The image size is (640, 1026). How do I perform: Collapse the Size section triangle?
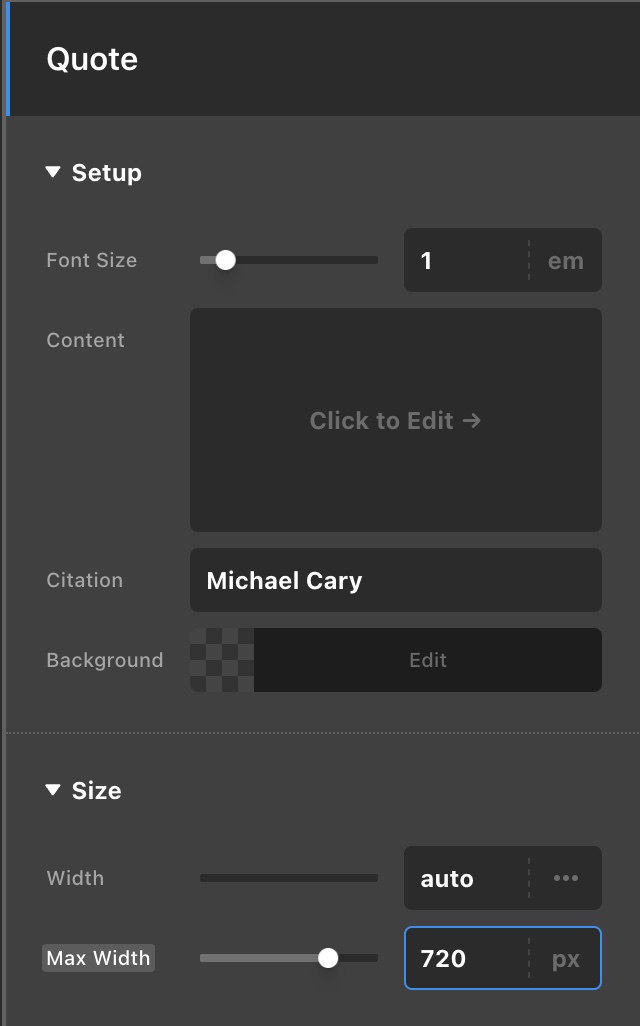[x=52, y=790]
